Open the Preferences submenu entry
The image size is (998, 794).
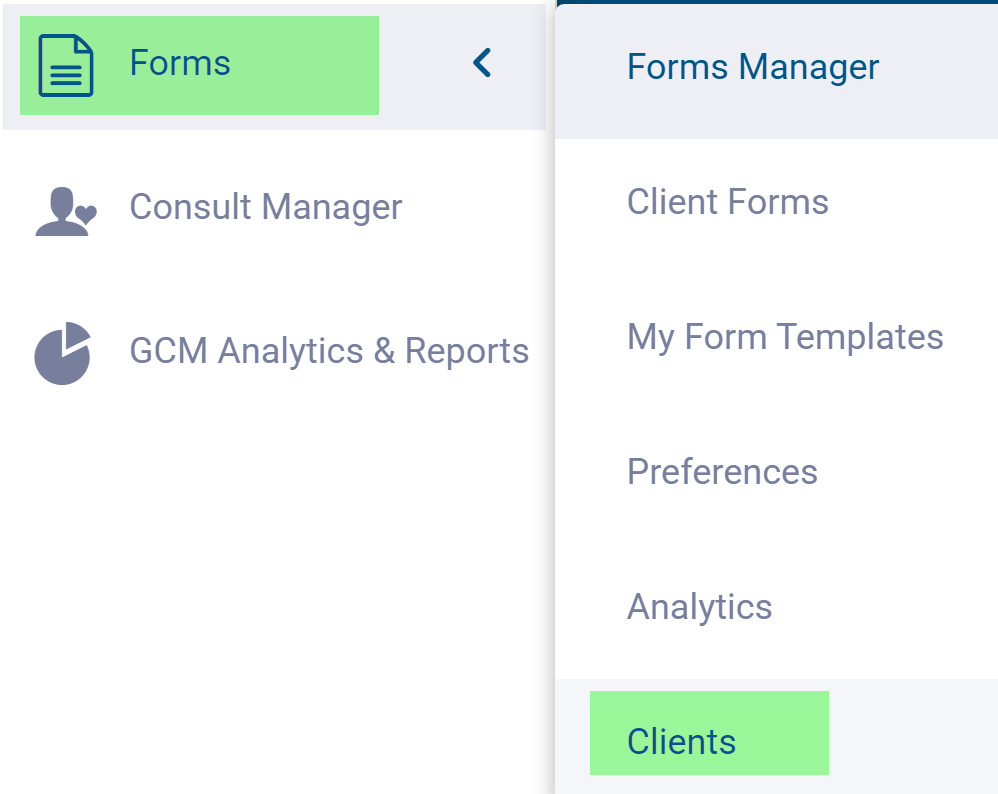pos(722,471)
